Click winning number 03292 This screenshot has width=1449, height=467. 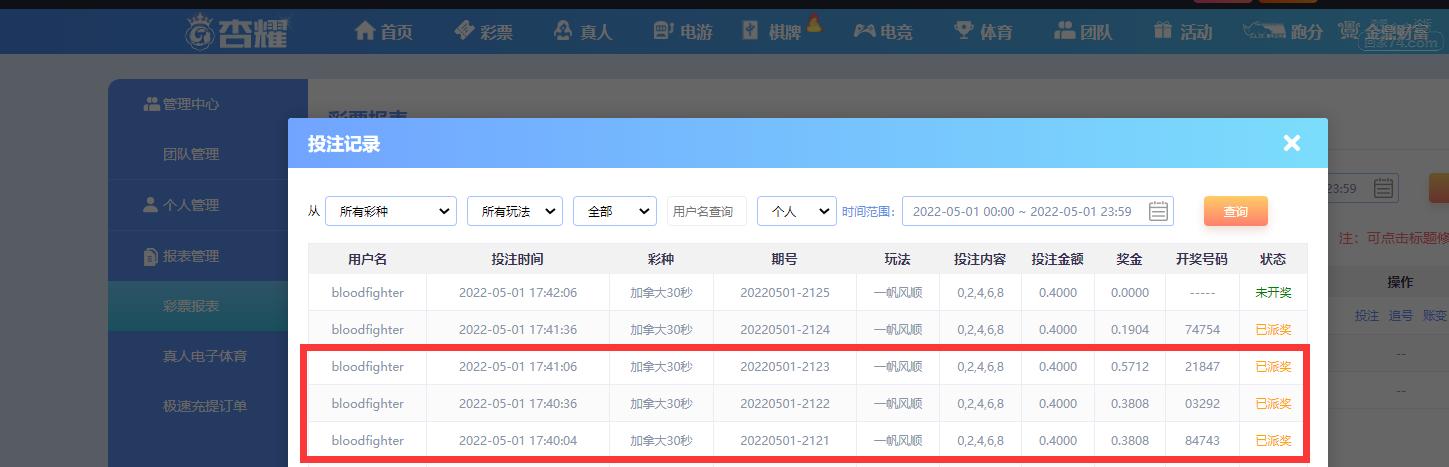pyautogui.click(x=1202, y=404)
